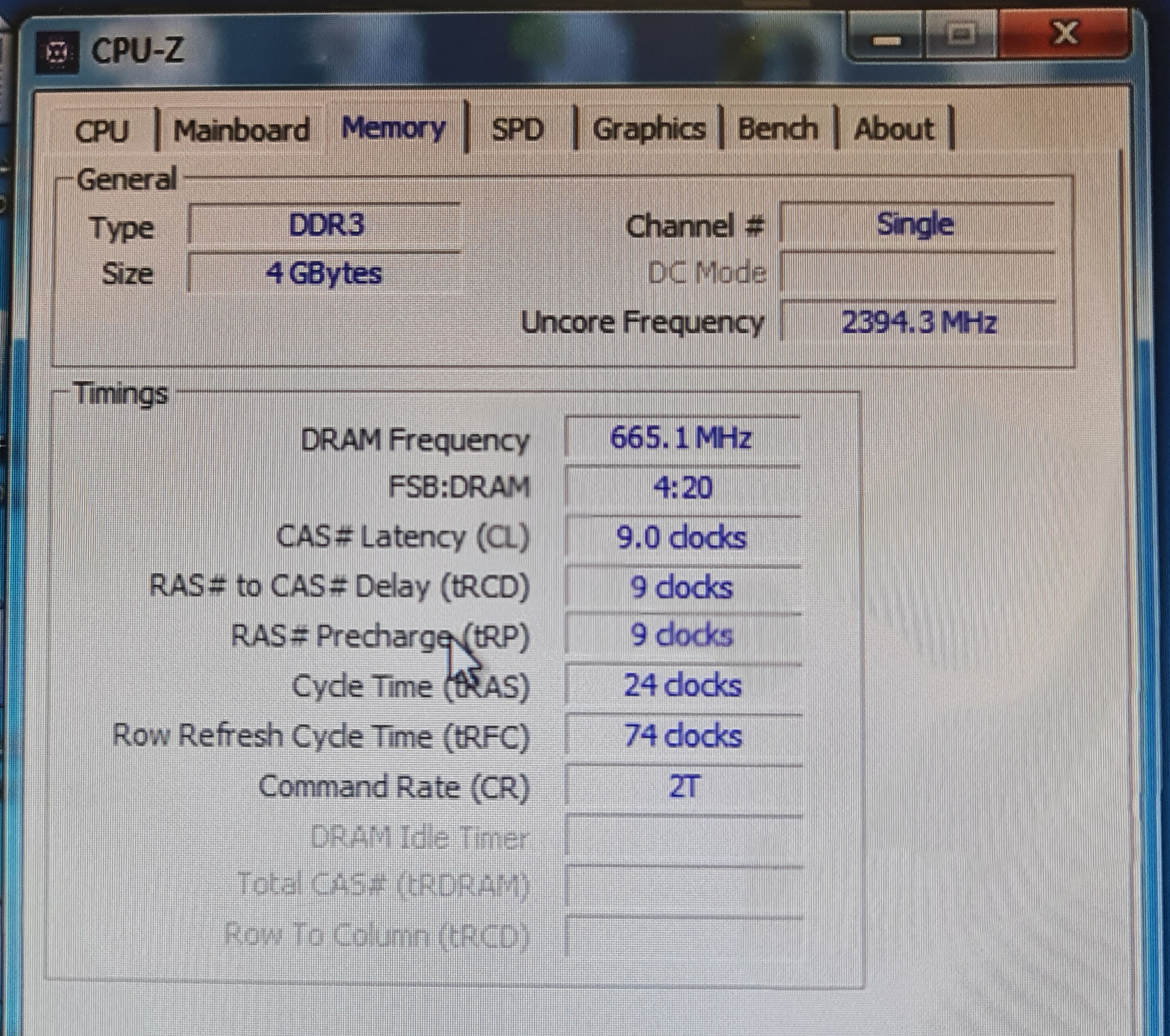Open the Mainboard tab
Image resolution: width=1170 pixels, height=1036 pixels.
241,131
